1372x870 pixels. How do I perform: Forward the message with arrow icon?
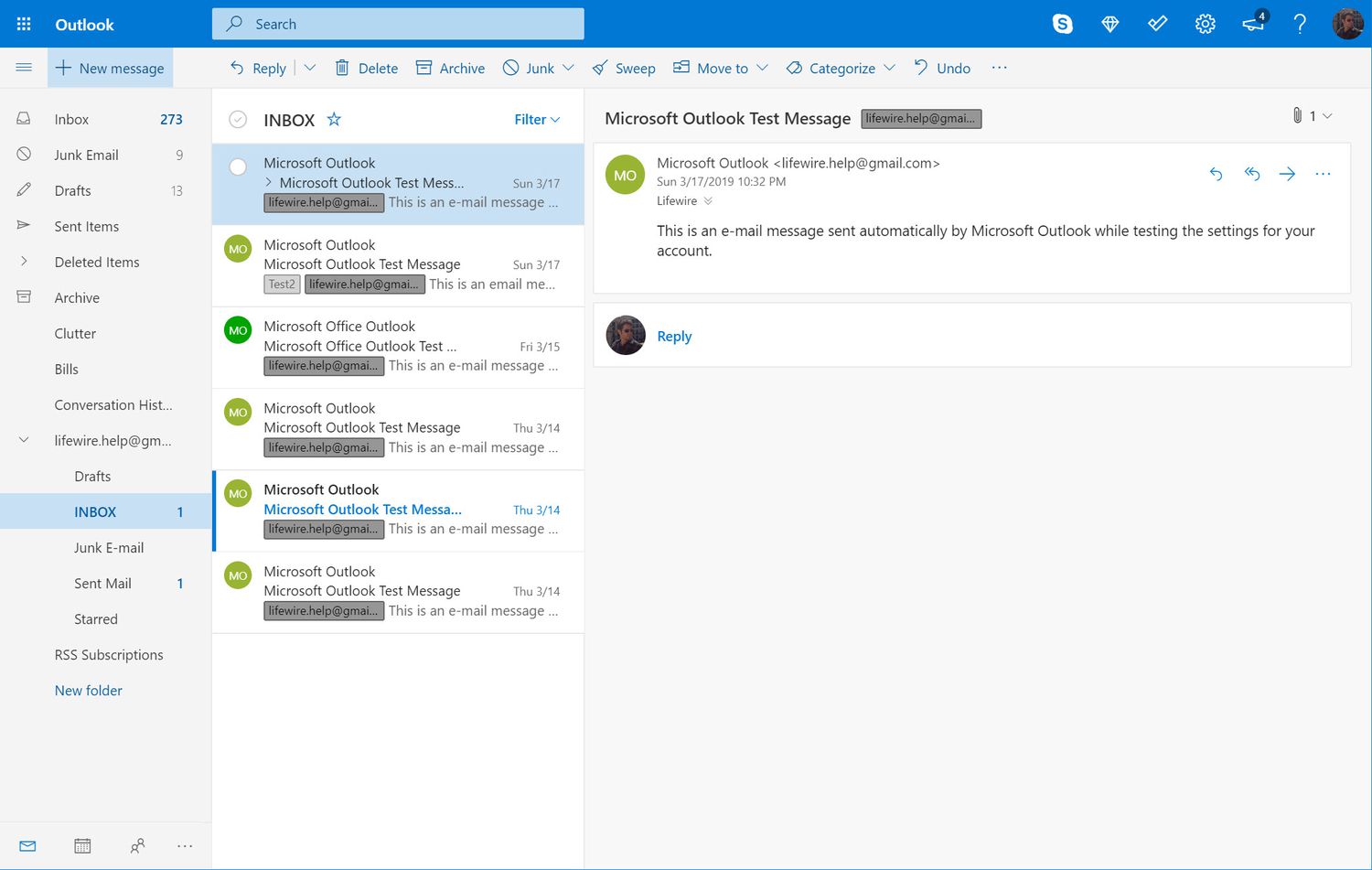click(1287, 174)
